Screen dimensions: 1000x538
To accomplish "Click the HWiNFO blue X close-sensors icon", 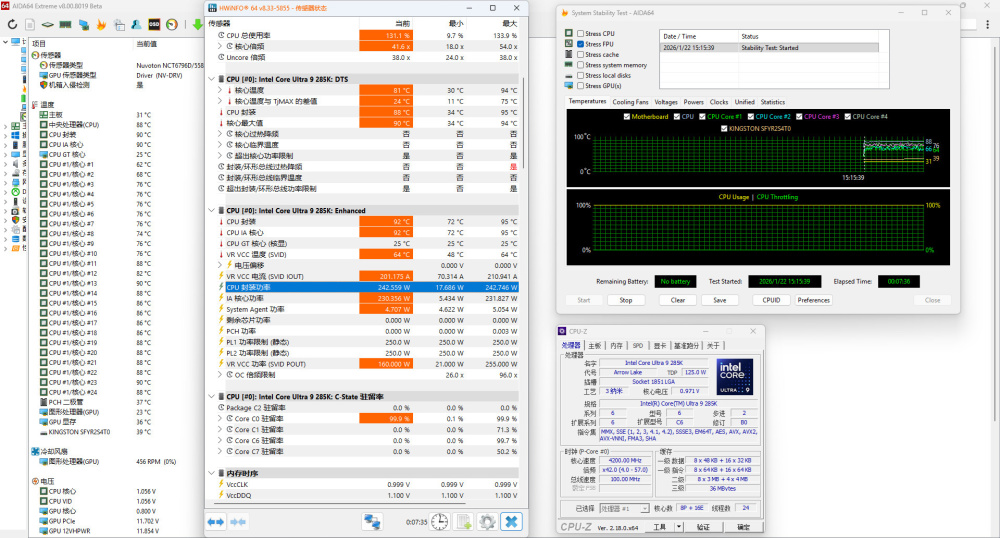I will click(511, 521).
